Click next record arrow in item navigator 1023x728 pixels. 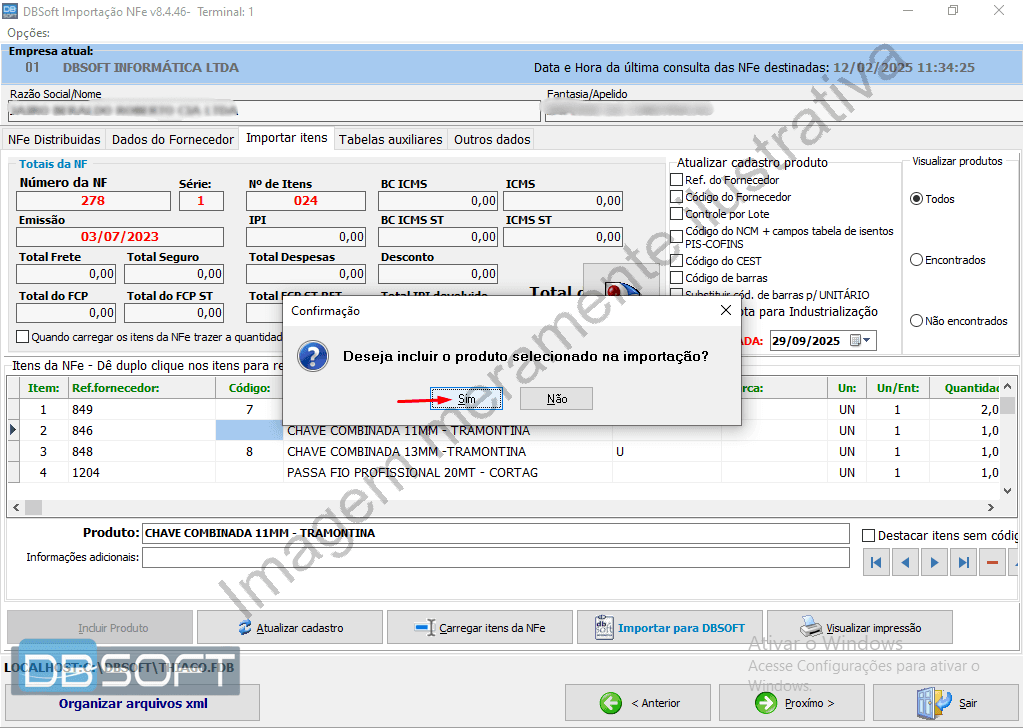click(934, 563)
